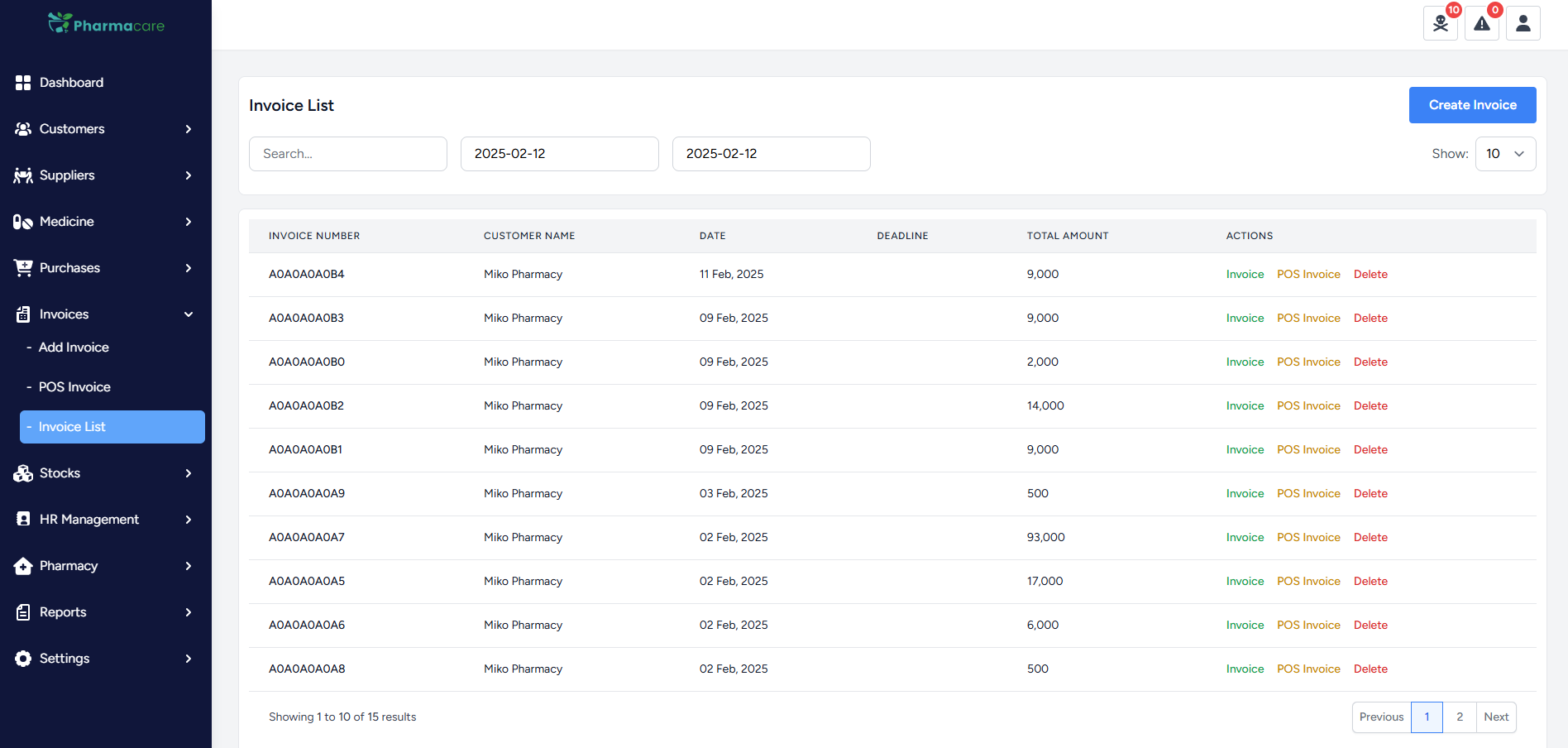Click the Settings gear icon

(x=23, y=659)
